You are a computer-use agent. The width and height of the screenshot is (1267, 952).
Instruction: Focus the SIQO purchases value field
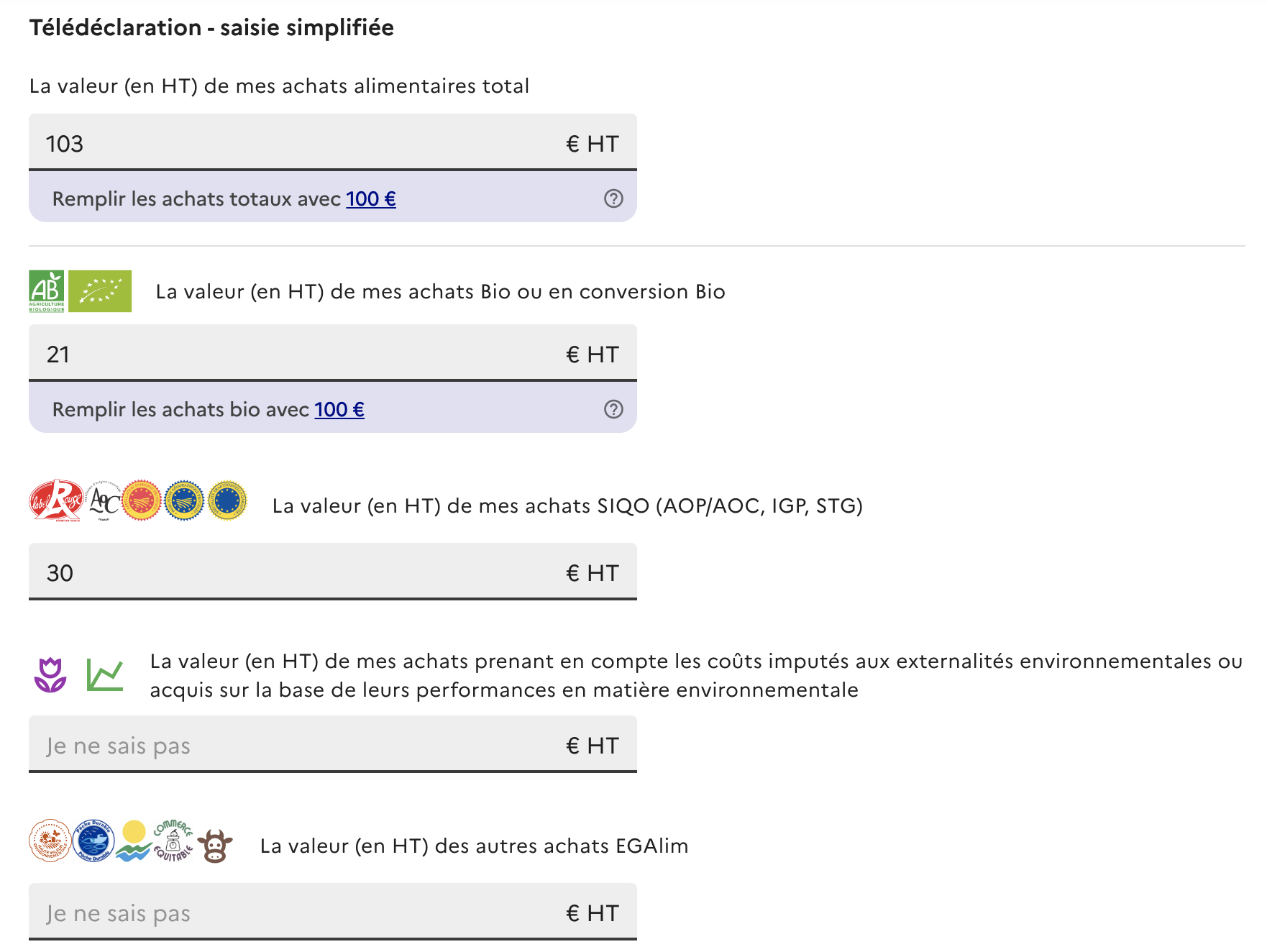coord(302,572)
